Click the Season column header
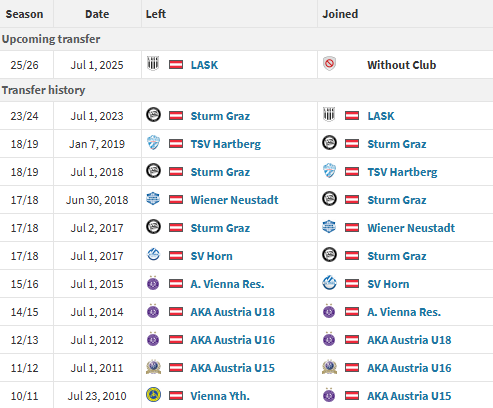The width and height of the screenshot is (493, 408). coord(24,14)
